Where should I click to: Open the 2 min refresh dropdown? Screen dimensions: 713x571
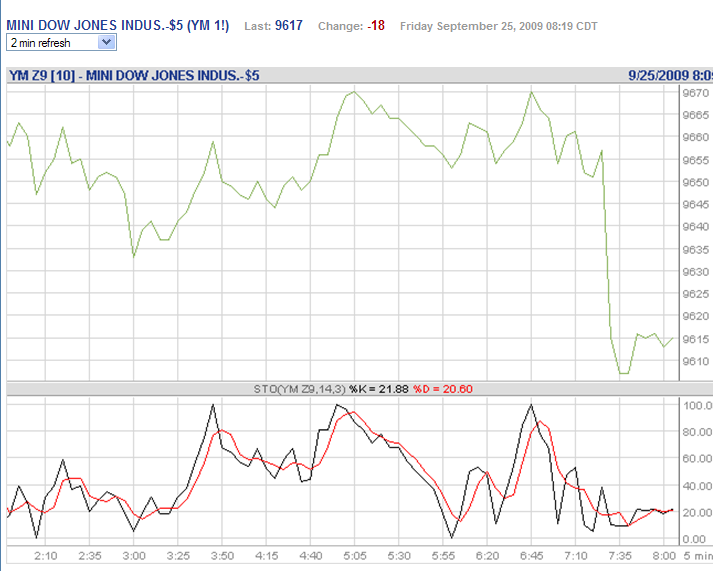click(x=61, y=43)
